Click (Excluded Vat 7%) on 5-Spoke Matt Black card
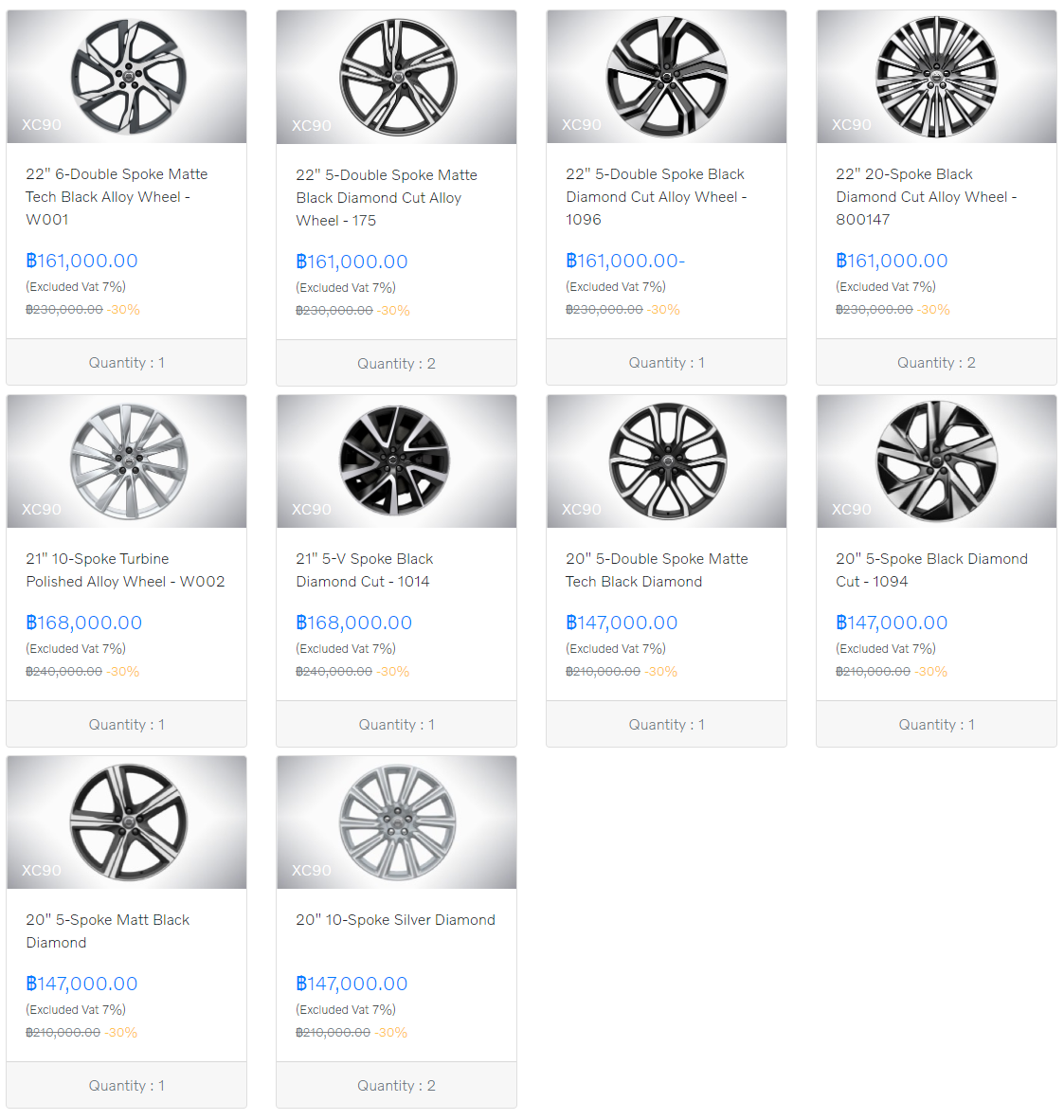This screenshot has width=1064, height=1120. pos(76,1009)
